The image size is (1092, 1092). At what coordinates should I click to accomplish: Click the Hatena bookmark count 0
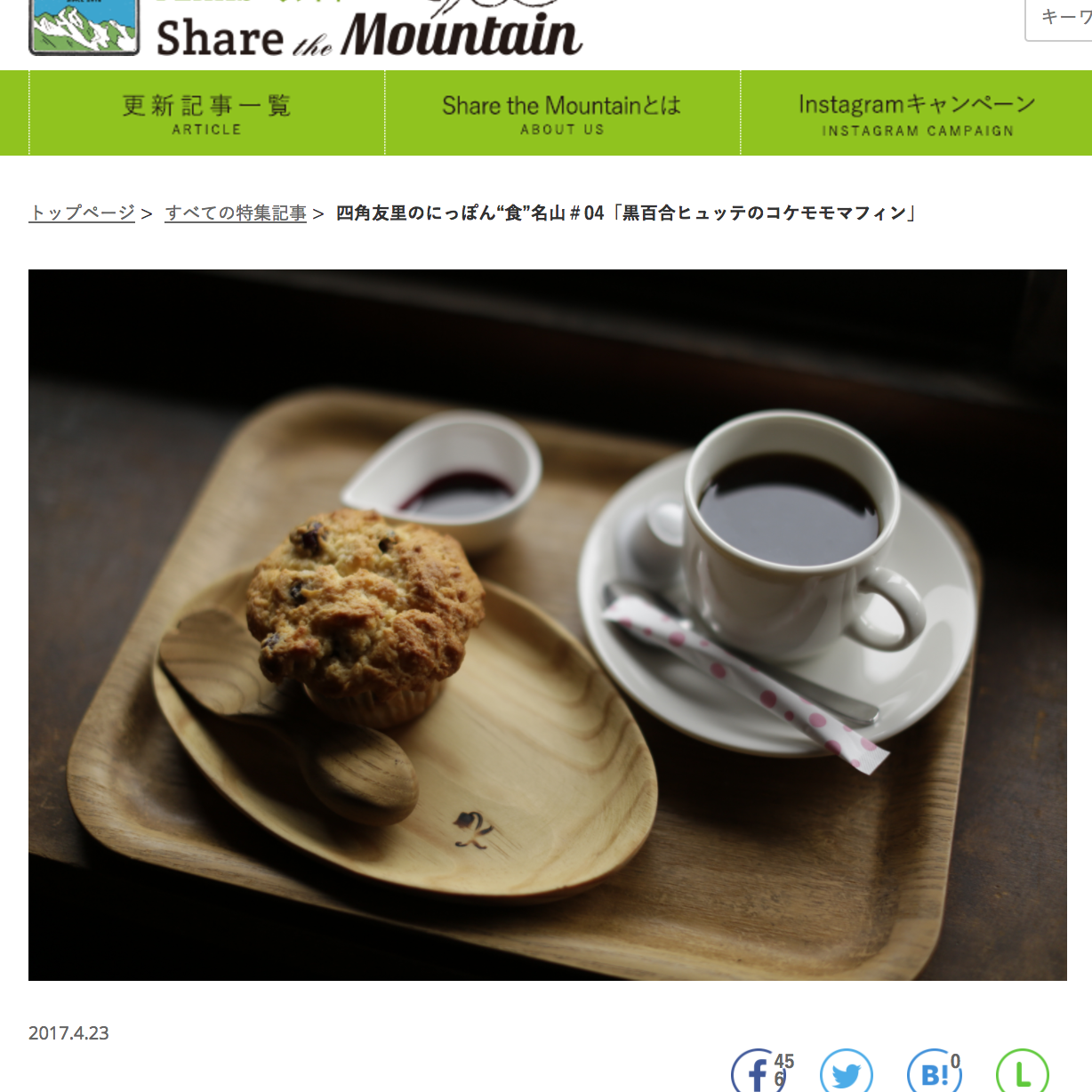click(956, 1061)
